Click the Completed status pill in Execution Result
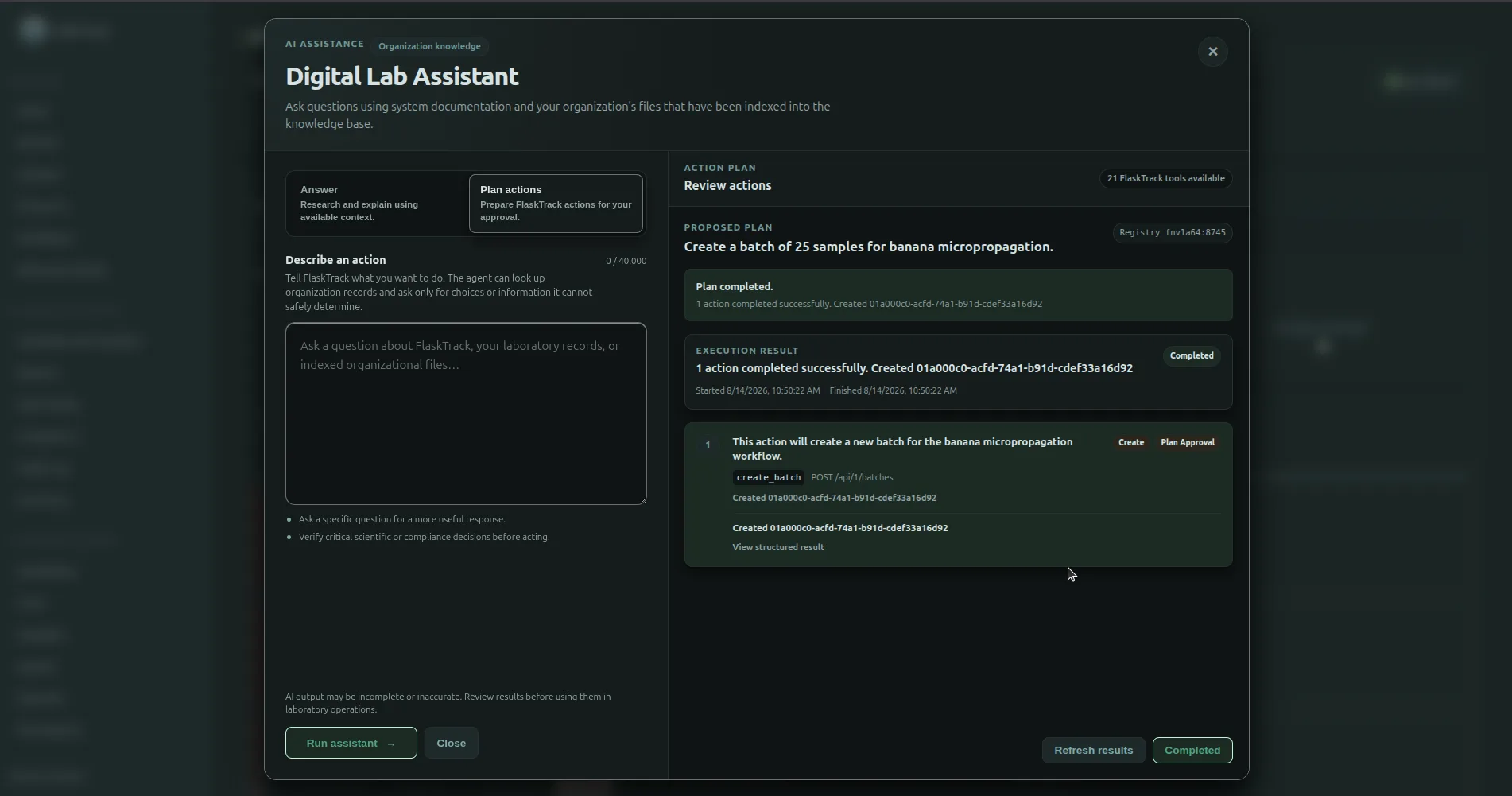1512x796 pixels. [x=1191, y=355]
